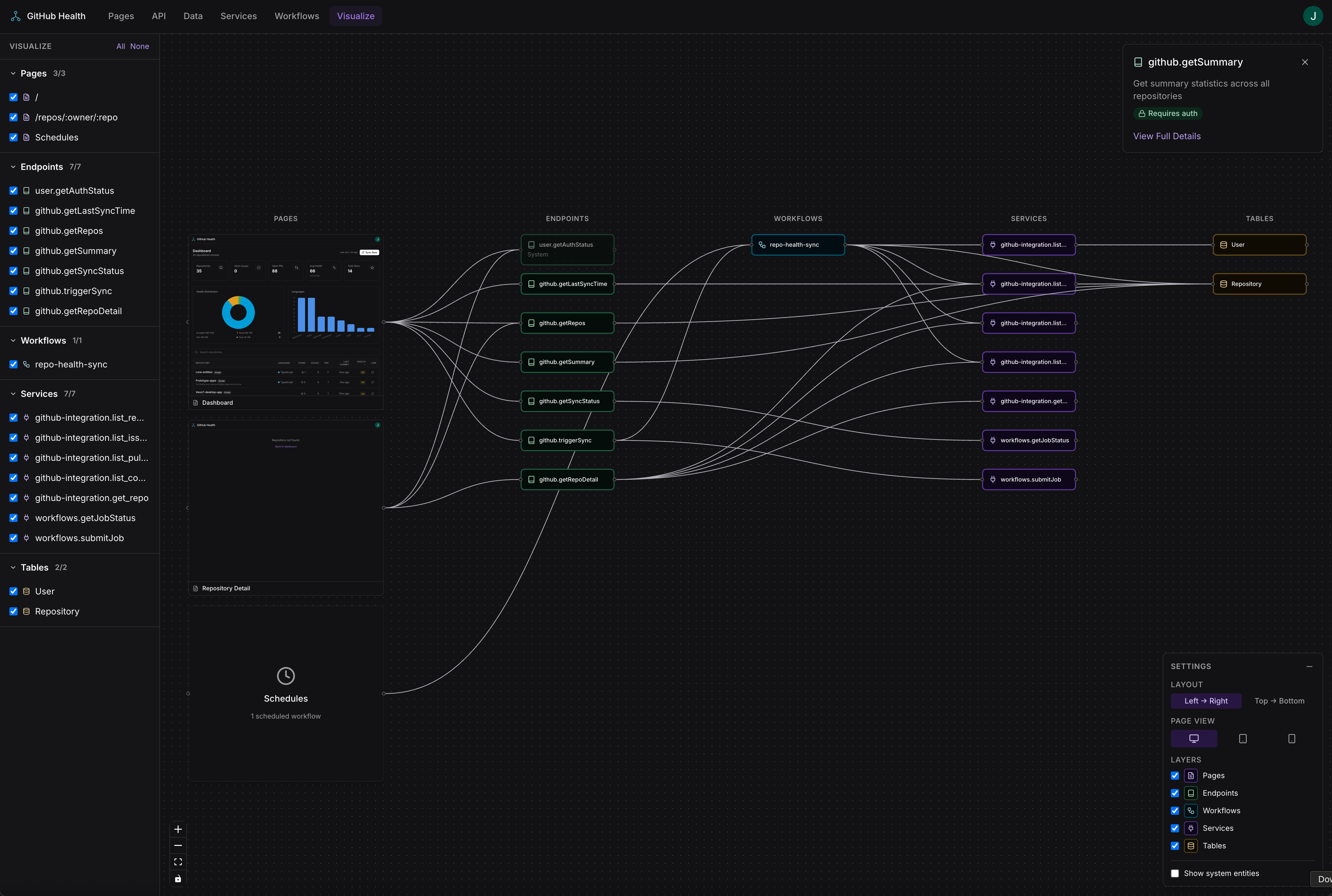The width and height of the screenshot is (1332, 896).
Task: Select tablet page view icon
Action: pos(1243,739)
